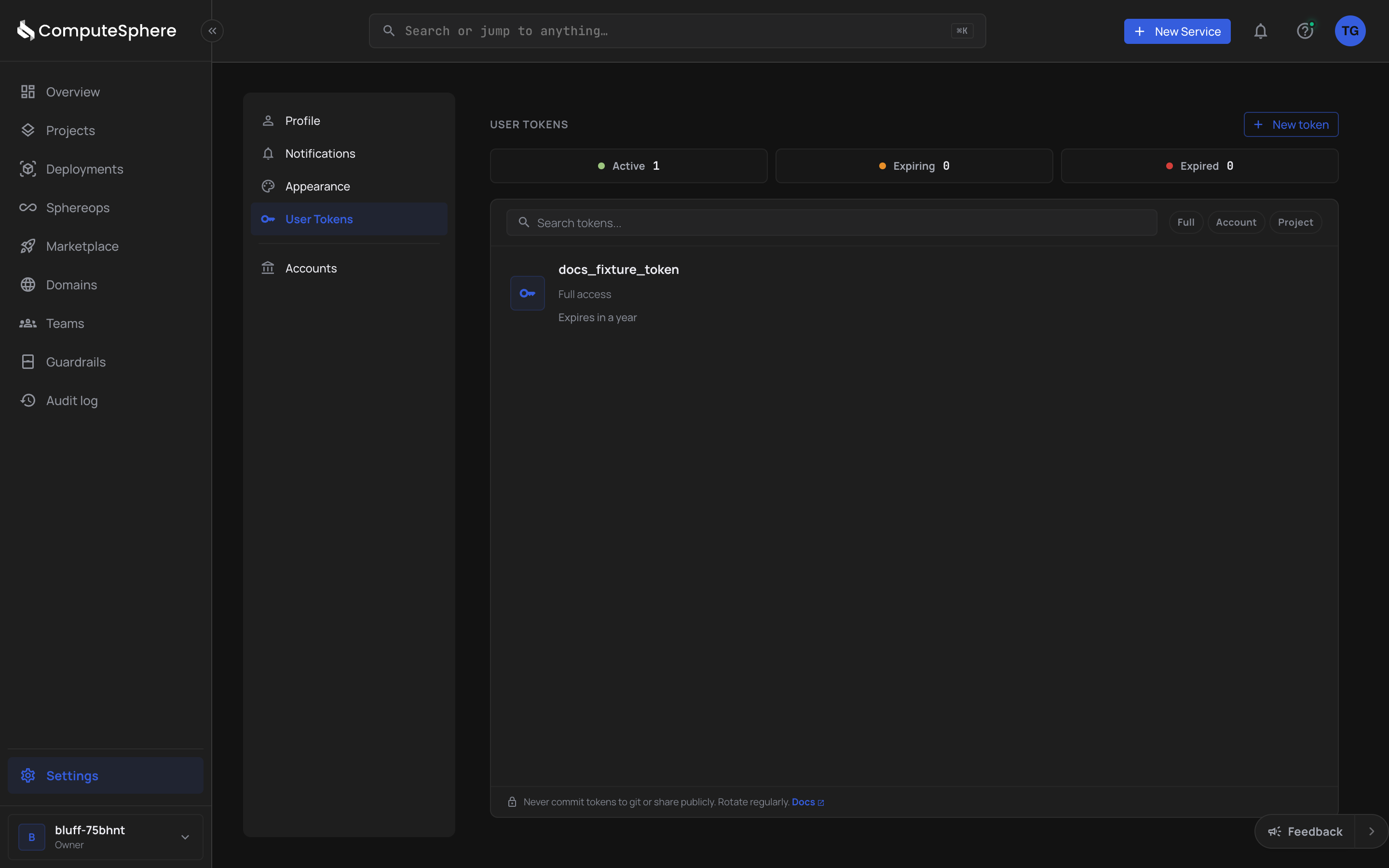Focus the global search or jump bar
The height and width of the screenshot is (868, 1389).
tap(677, 31)
